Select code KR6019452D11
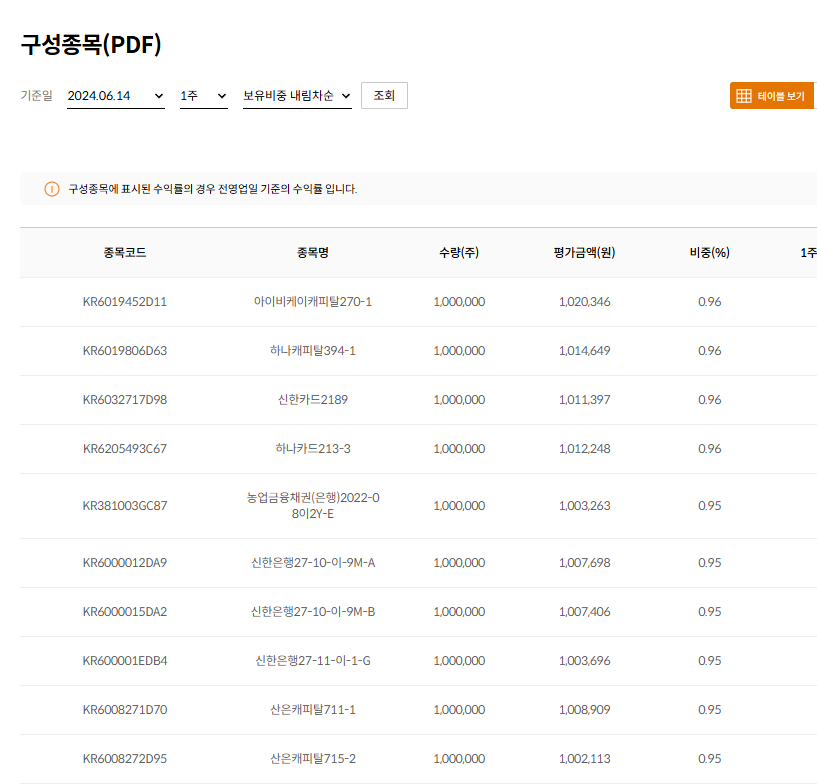817x784 pixels. point(125,302)
